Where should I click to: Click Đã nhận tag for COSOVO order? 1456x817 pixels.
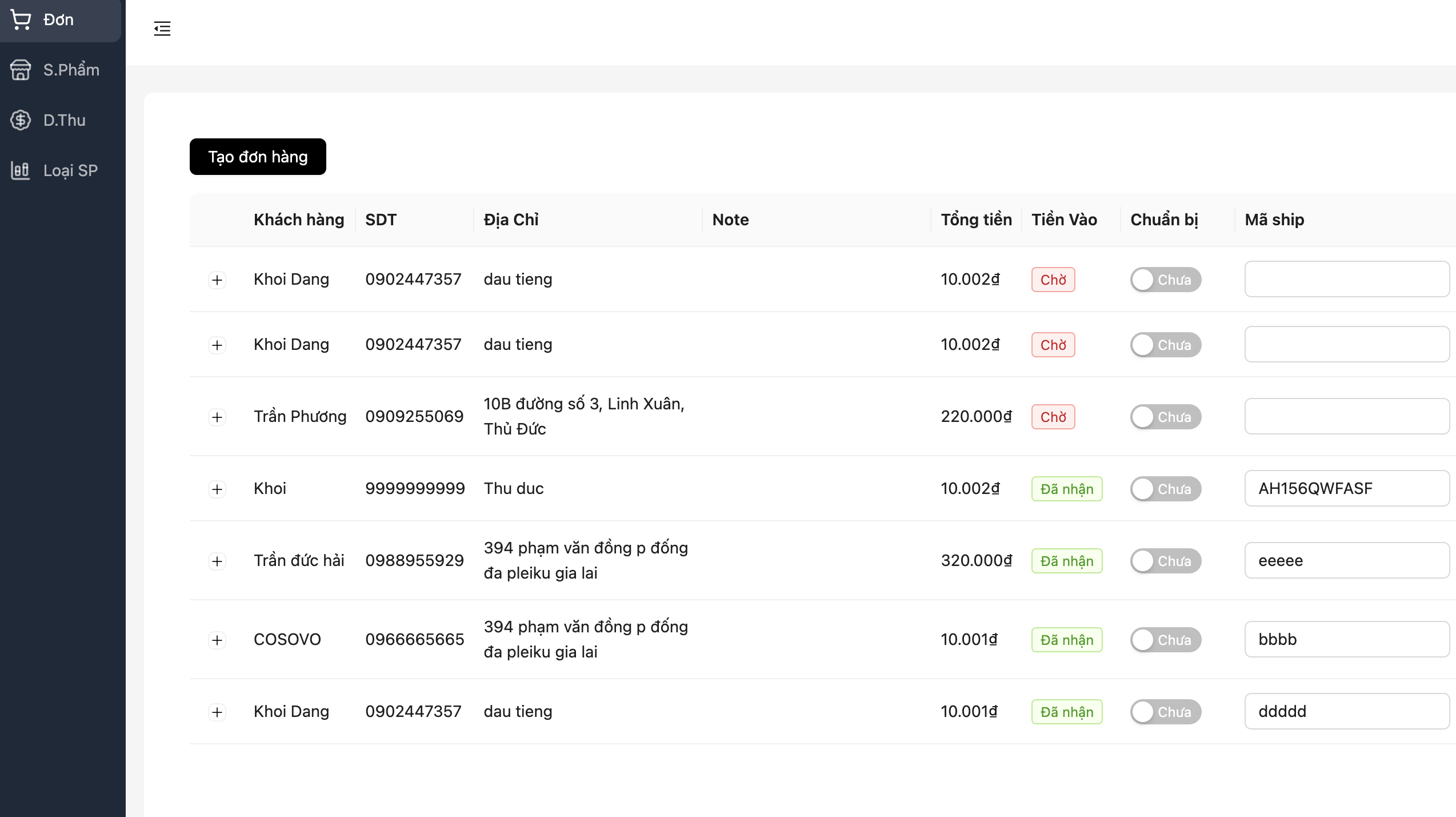[x=1066, y=640]
